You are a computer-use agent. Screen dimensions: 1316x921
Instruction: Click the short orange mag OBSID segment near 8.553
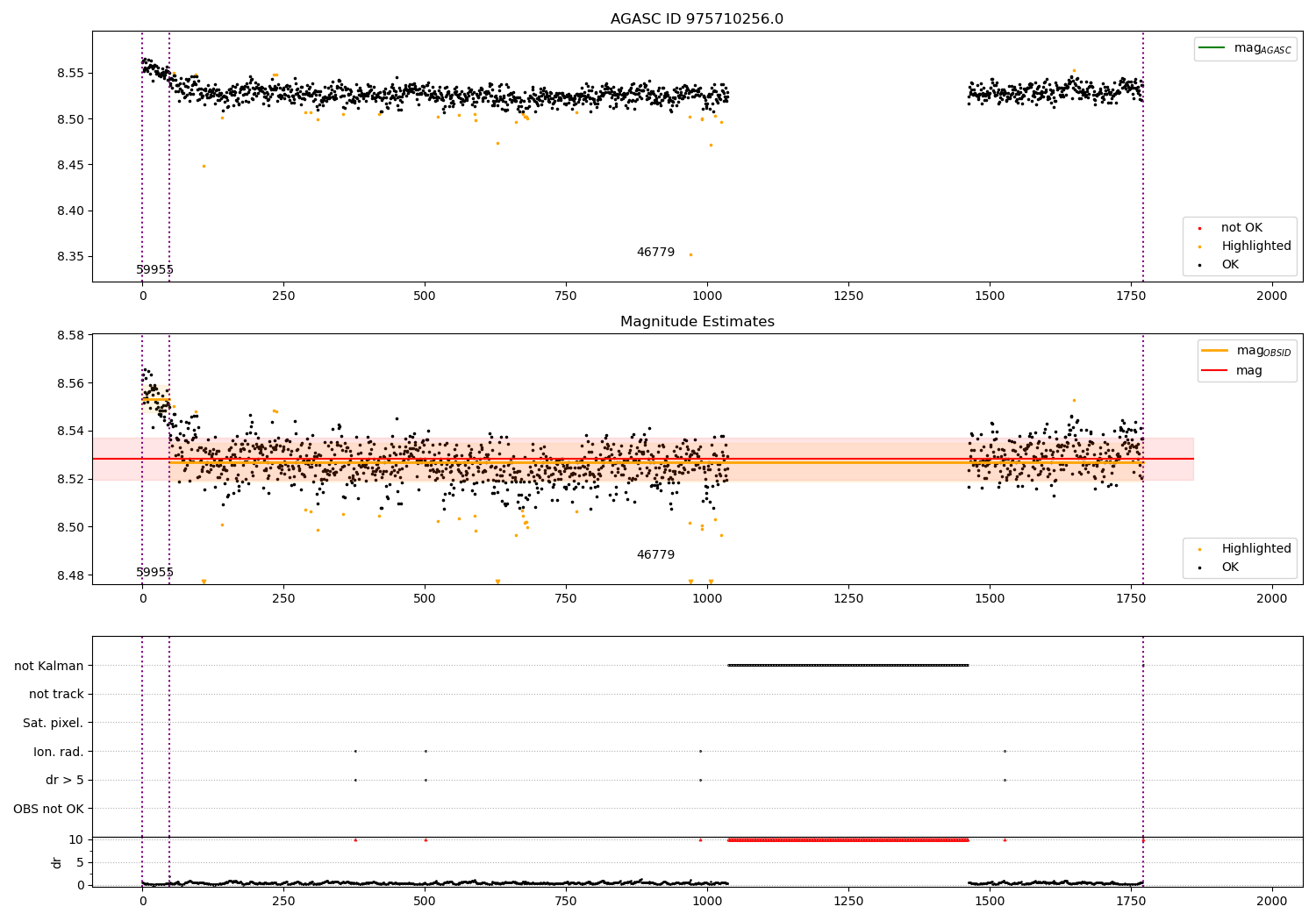[x=156, y=400]
